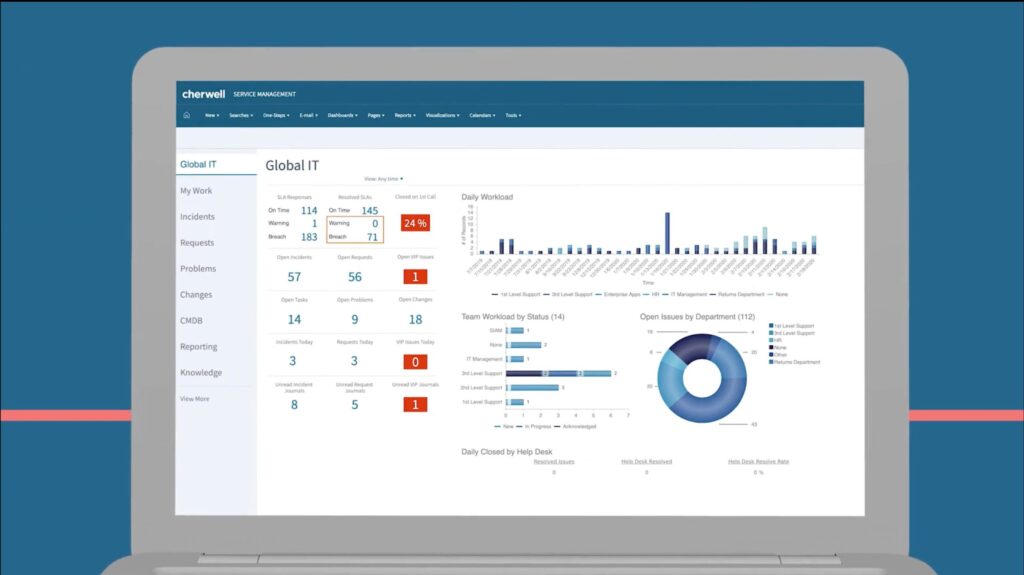Open the Searches dropdown menu
Image resolution: width=1024 pixels, height=575 pixels.
pyautogui.click(x=240, y=115)
